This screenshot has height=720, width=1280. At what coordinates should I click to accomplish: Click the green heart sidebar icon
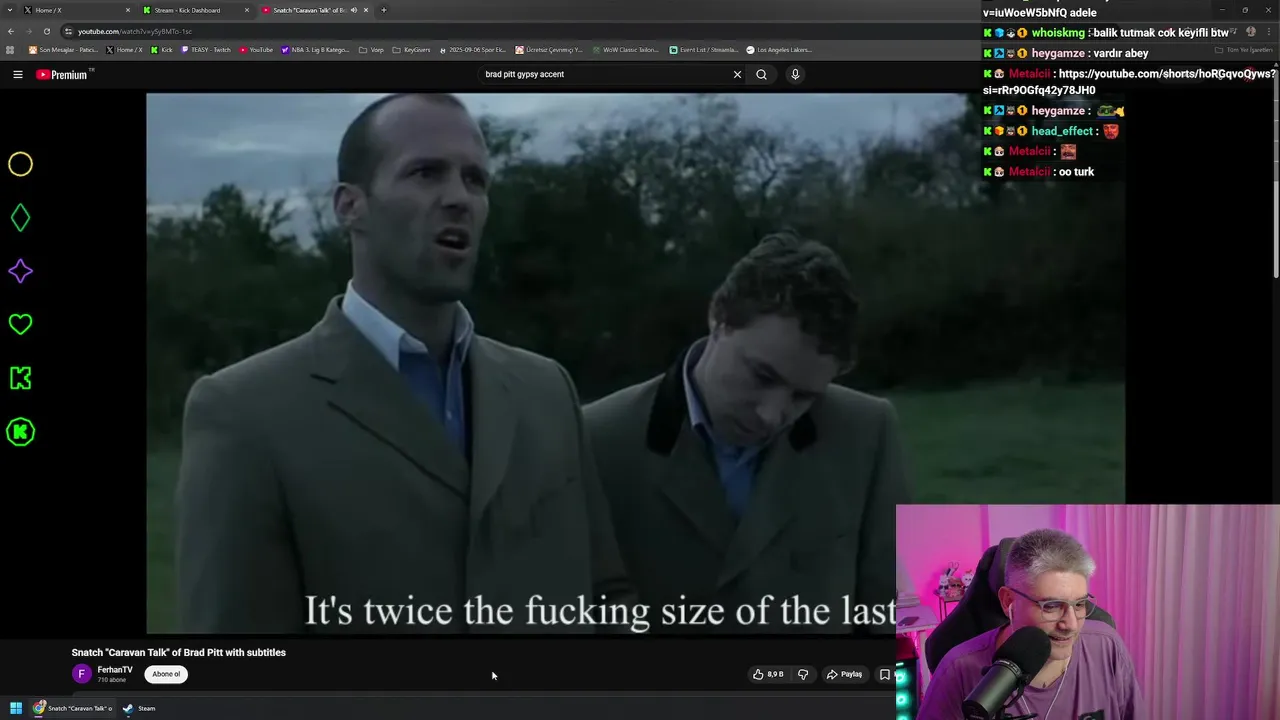[20, 324]
